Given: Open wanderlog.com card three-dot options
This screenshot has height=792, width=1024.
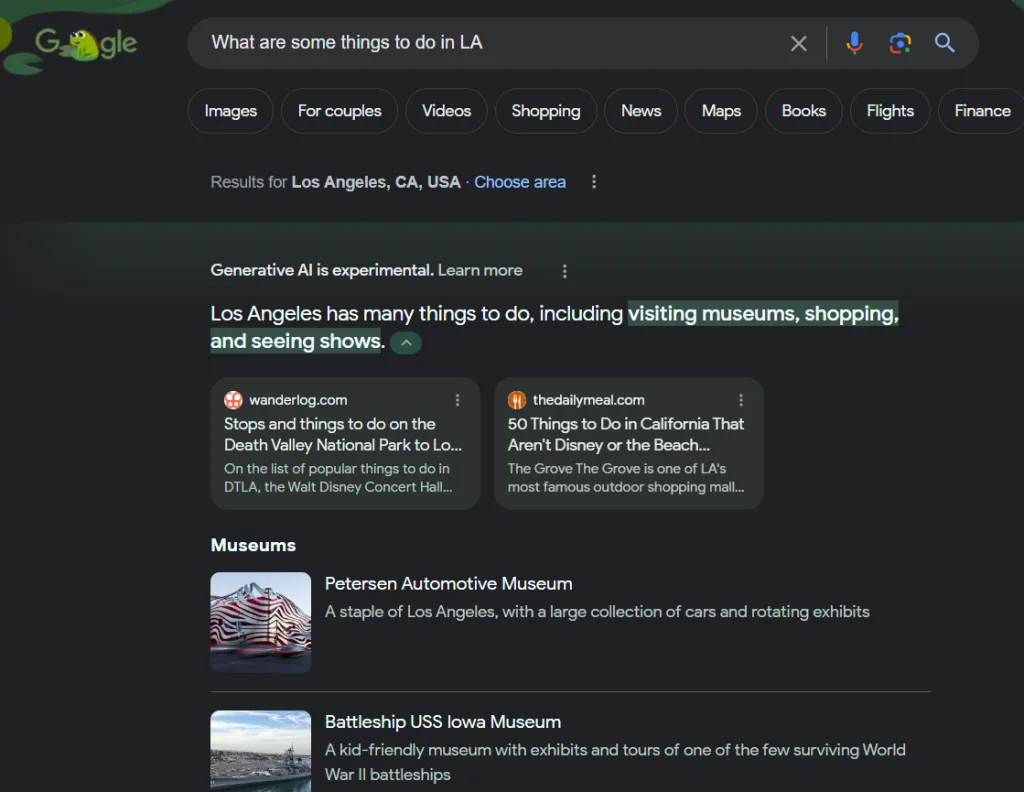Looking at the screenshot, I should (458, 400).
